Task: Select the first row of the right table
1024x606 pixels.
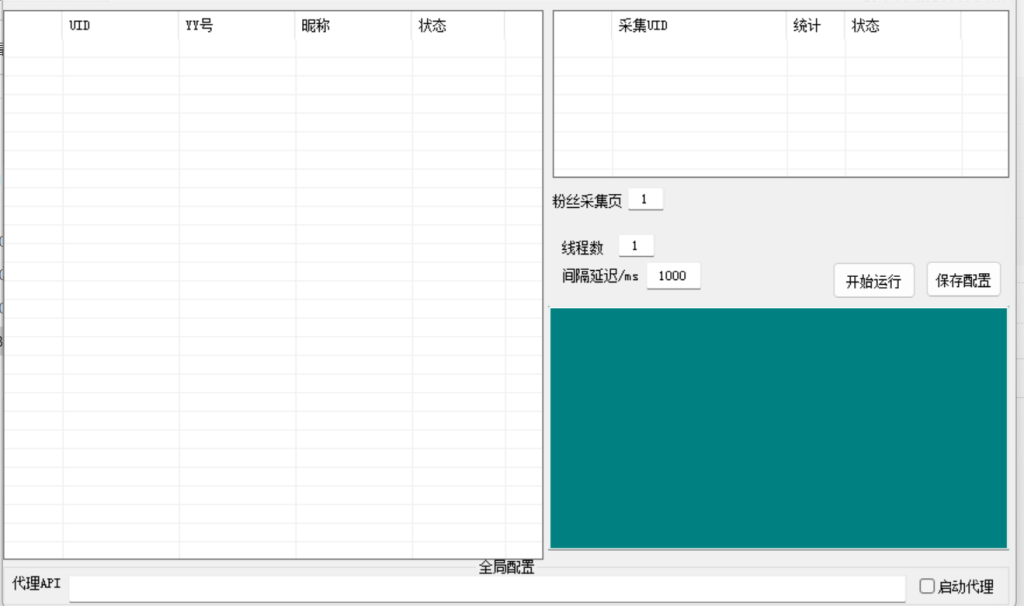Action: [x=780, y=48]
